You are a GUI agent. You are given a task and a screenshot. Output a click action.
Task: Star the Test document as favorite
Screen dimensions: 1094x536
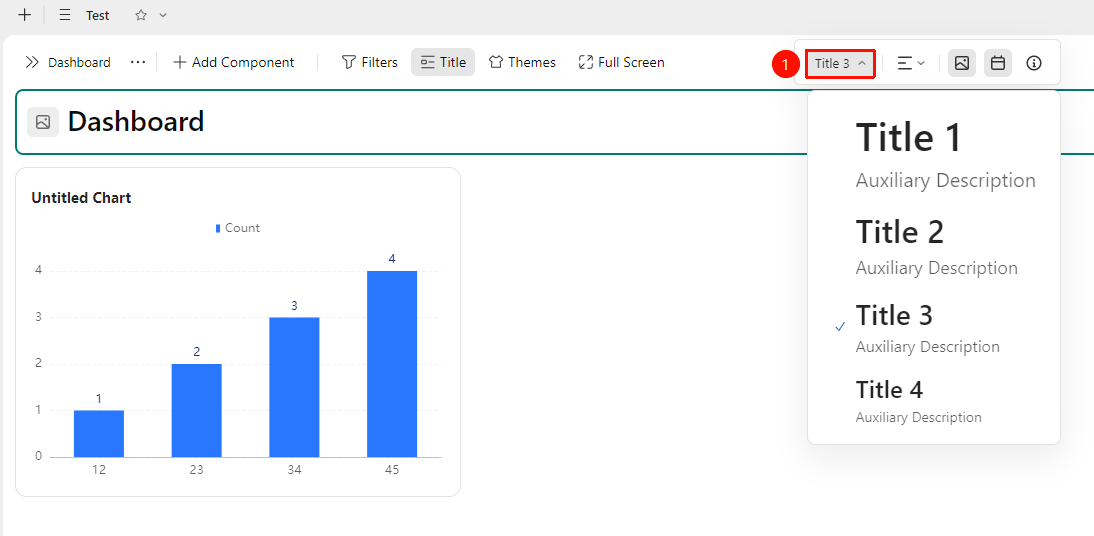point(141,15)
